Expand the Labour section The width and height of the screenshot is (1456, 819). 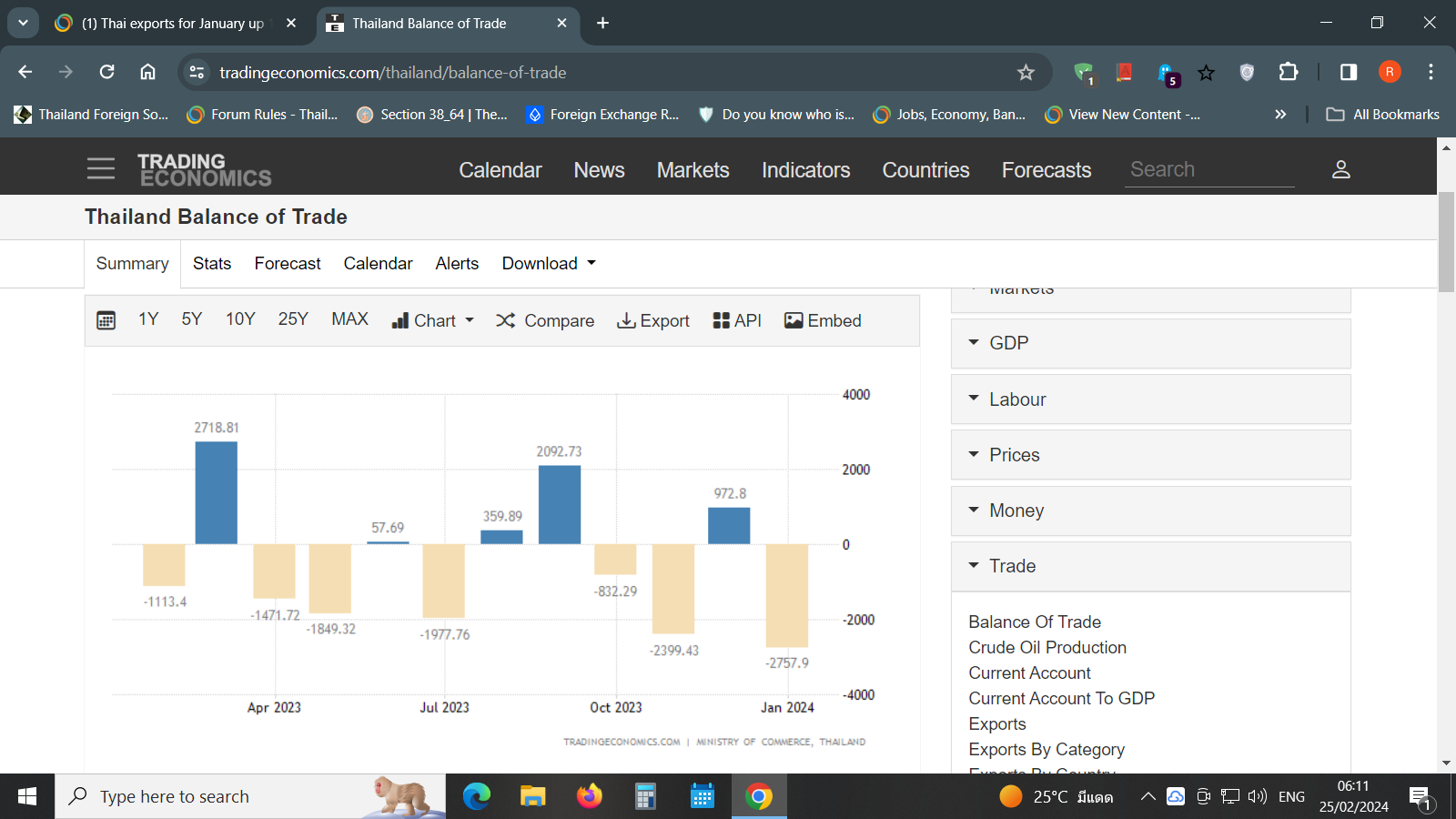click(x=1150, y=399)
